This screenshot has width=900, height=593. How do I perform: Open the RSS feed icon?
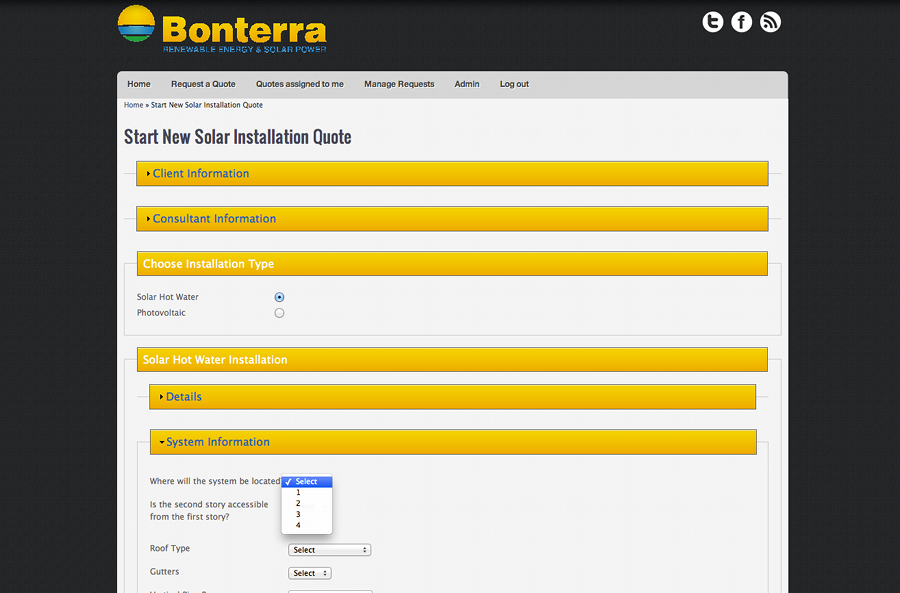click(x=770, y=22)
